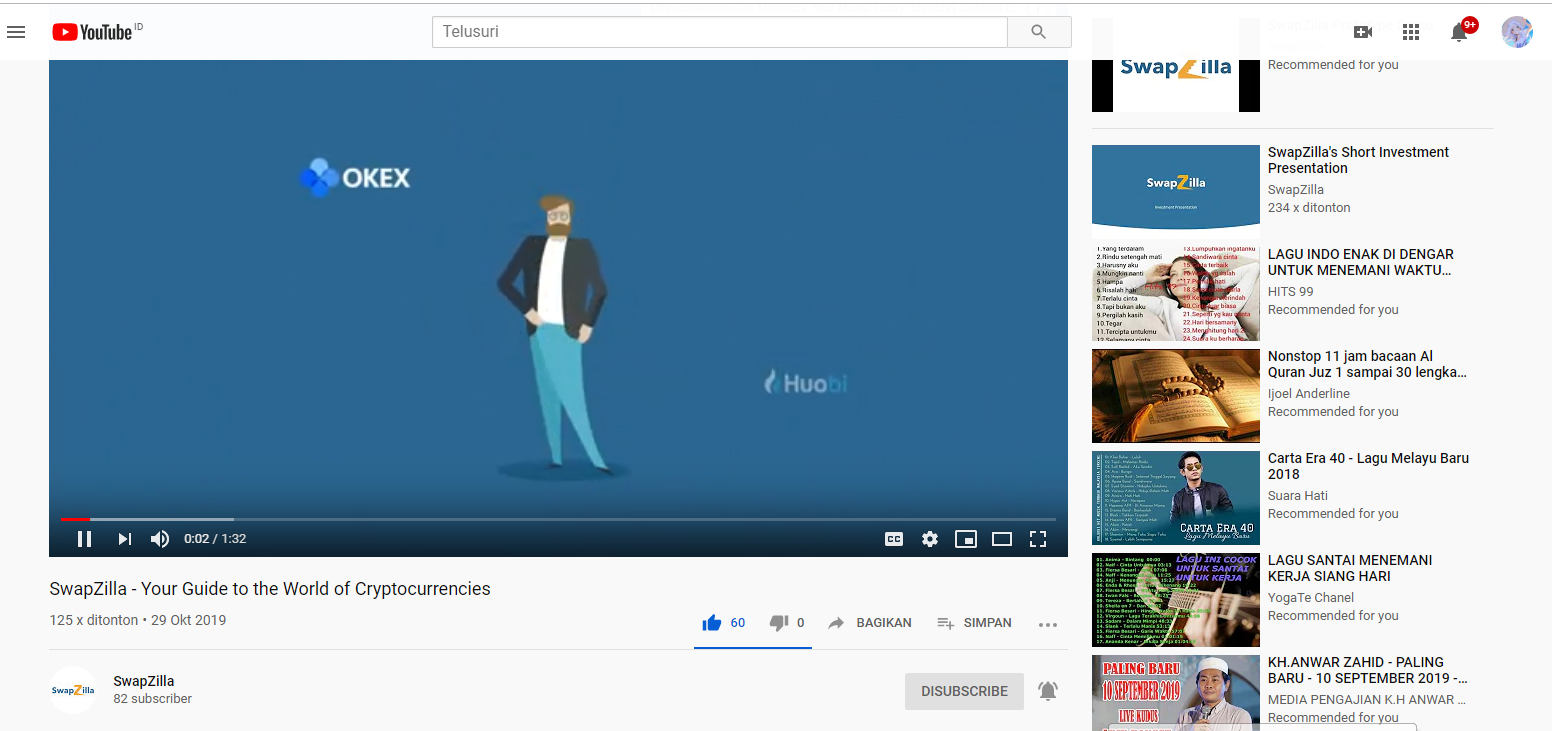
Task: Open LAGU INDO ENAK DI DENGAR video
Action: coord(1361,262)
